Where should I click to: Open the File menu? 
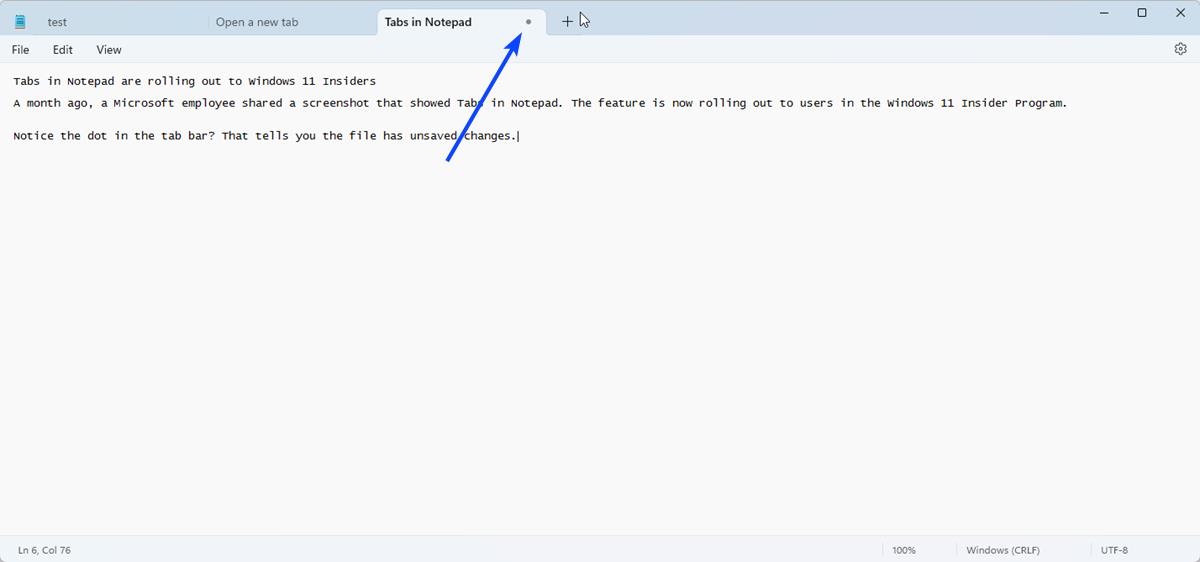pos(20,49)
